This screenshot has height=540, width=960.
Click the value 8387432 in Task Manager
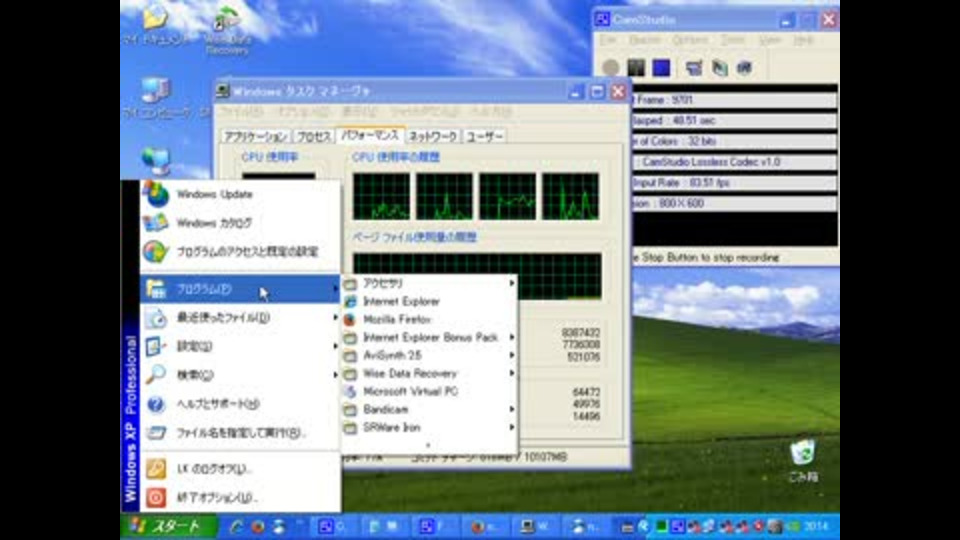[580, 333]
